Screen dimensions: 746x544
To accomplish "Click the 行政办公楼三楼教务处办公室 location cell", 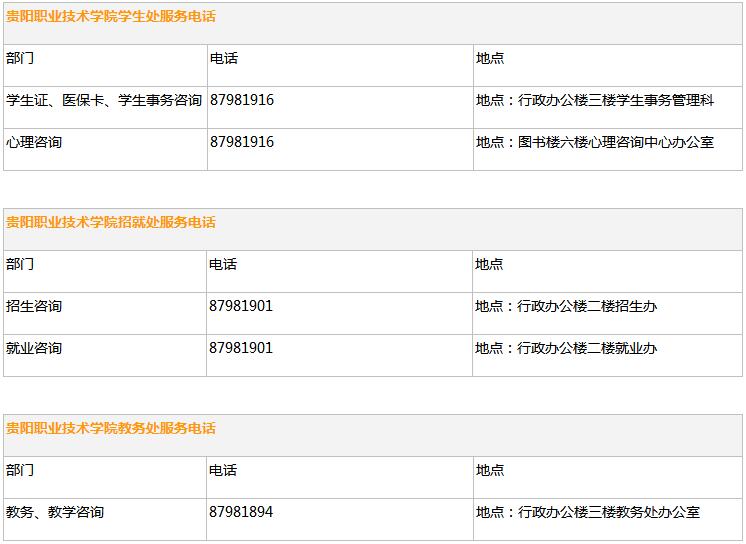I will point(587,513).
